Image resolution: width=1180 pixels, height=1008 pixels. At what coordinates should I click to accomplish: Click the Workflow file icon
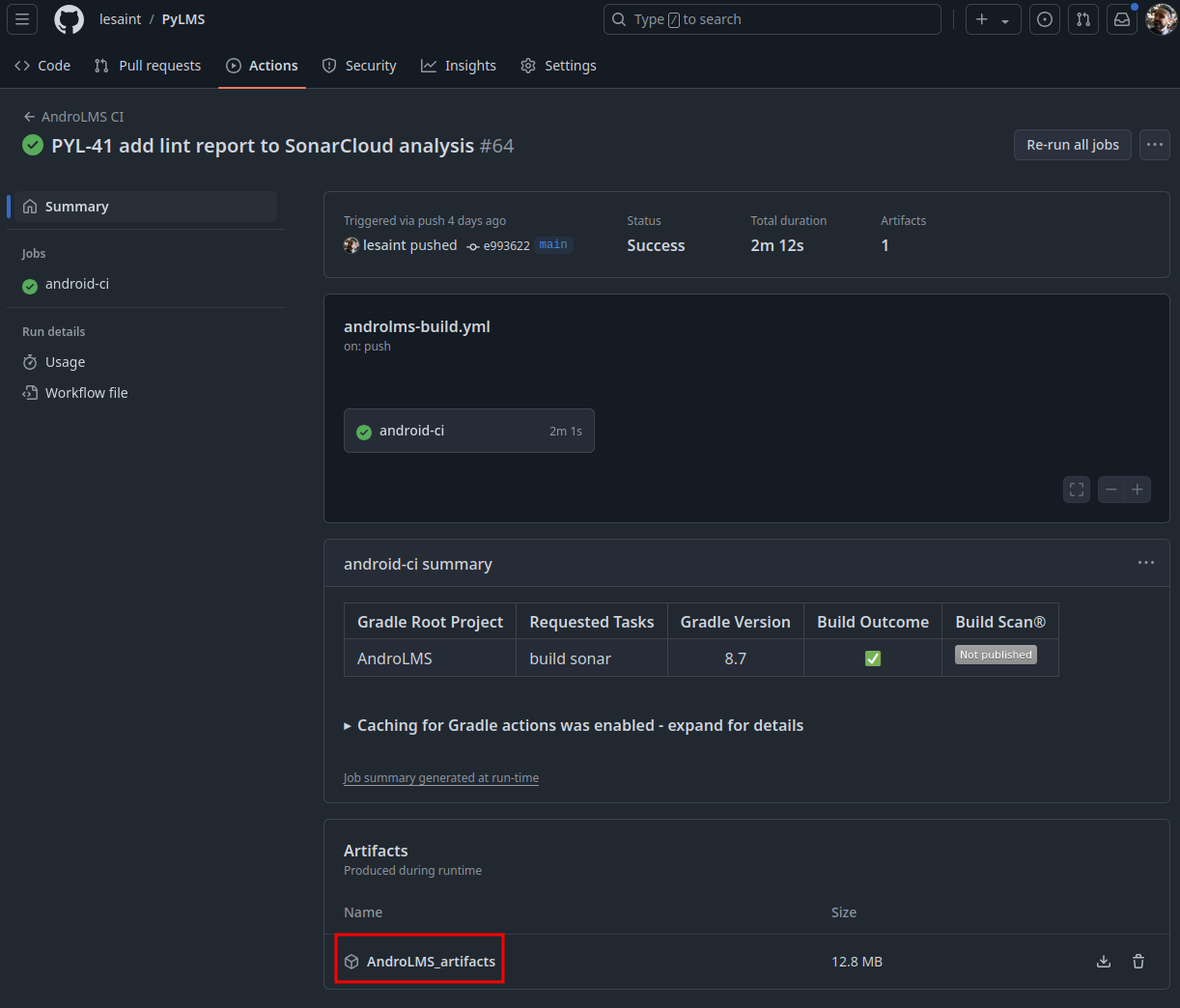[30, 393]
